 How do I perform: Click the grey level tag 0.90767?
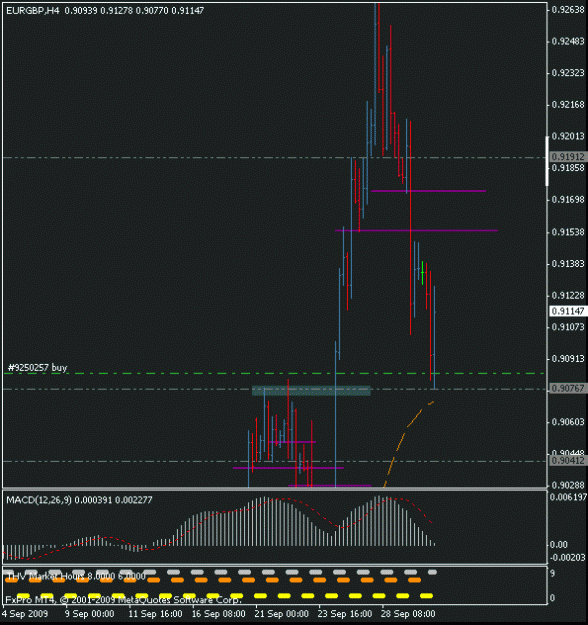(568, 388)
